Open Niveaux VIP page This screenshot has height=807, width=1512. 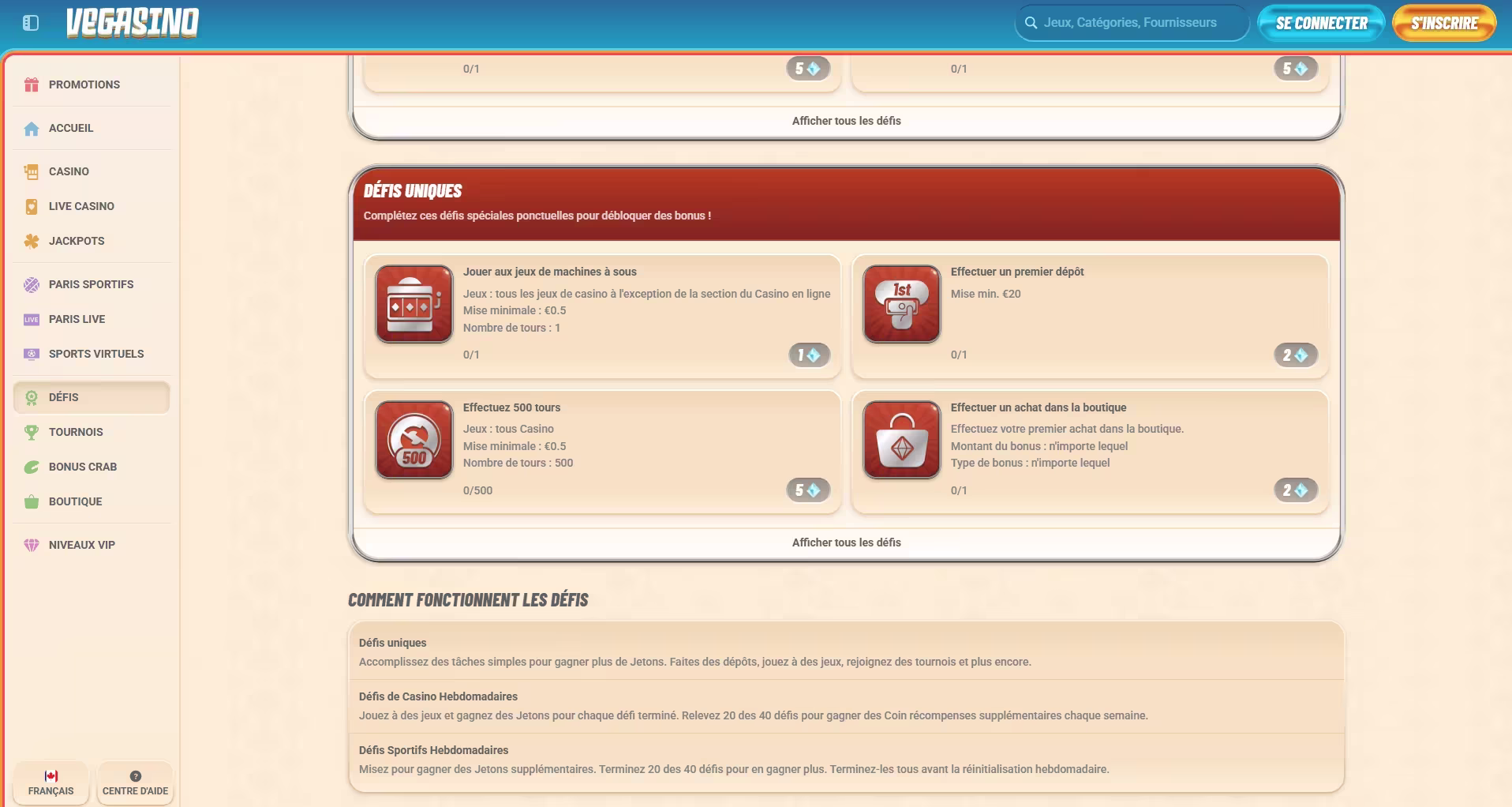coord(92,545)
